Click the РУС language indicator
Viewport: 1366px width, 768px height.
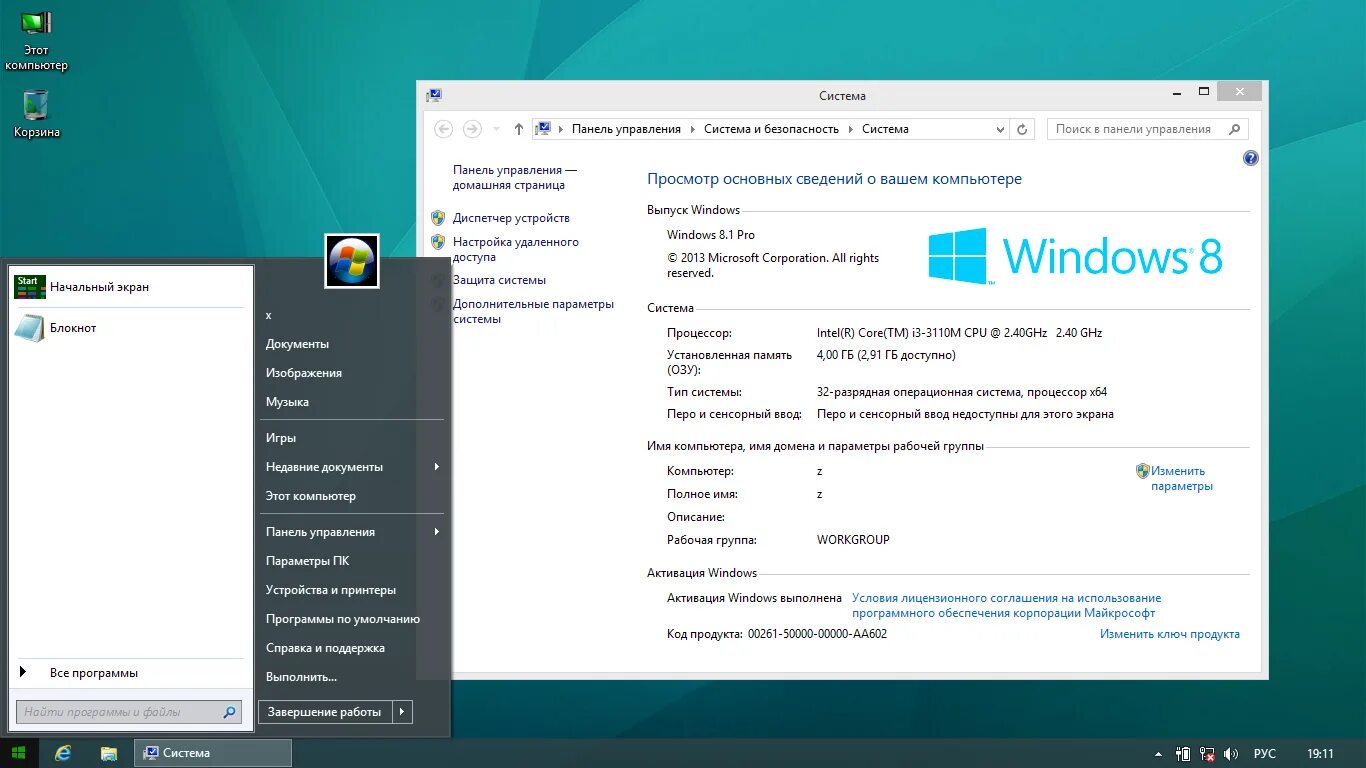click(1265, 754)
